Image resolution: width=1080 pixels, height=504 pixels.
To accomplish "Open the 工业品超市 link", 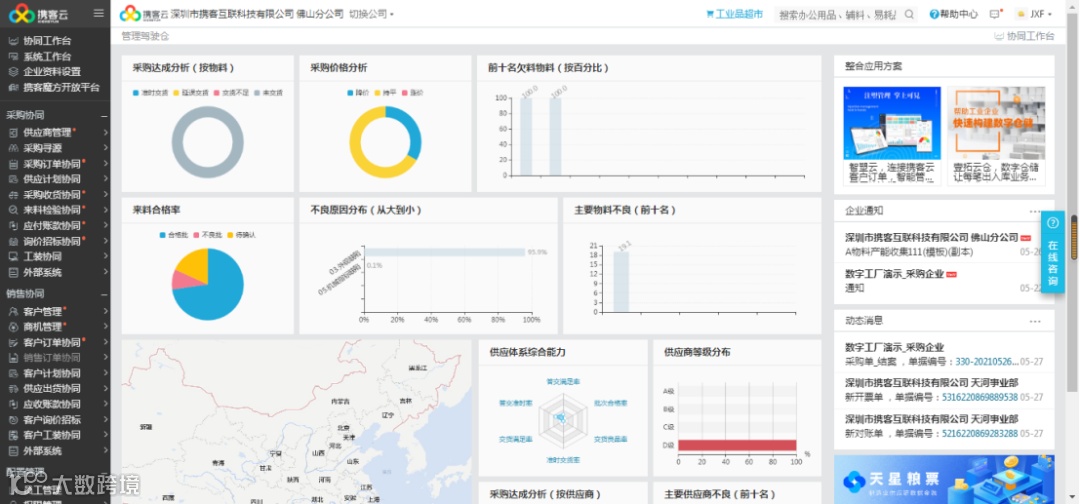I will (x=734, y=14).
